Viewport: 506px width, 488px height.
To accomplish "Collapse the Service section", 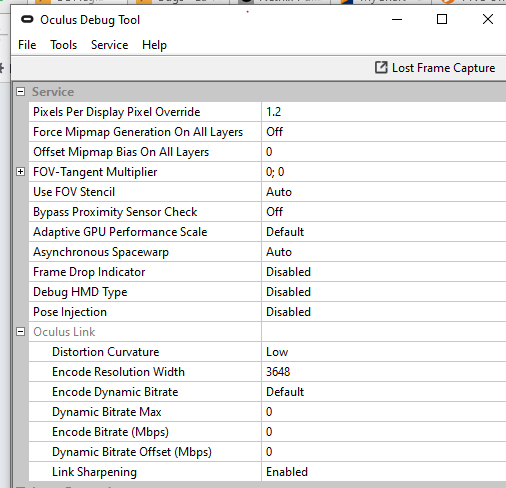I will pyautogui.click(x=21, y=92).
